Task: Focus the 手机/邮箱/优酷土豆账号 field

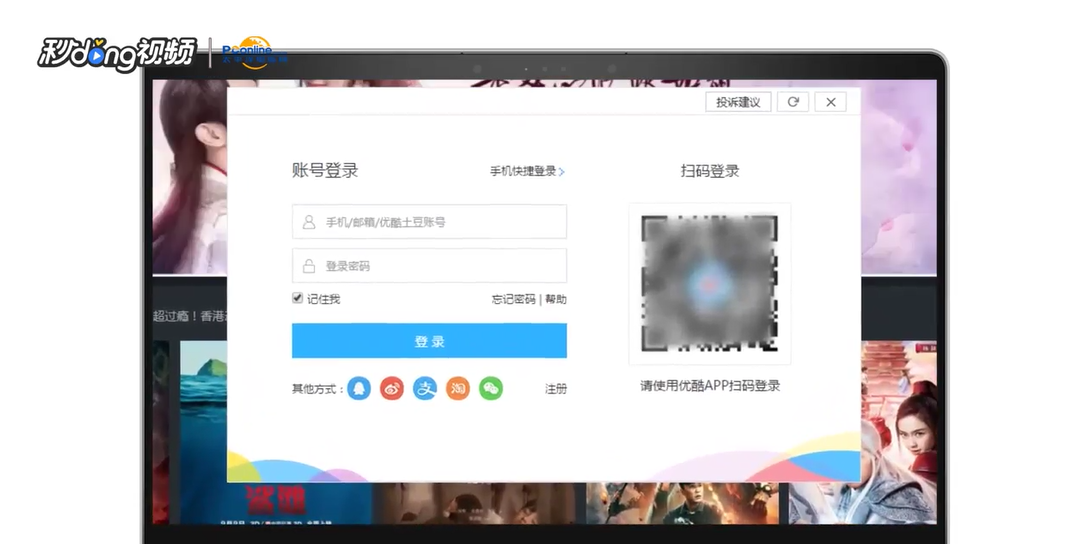Action: [429, 222]
